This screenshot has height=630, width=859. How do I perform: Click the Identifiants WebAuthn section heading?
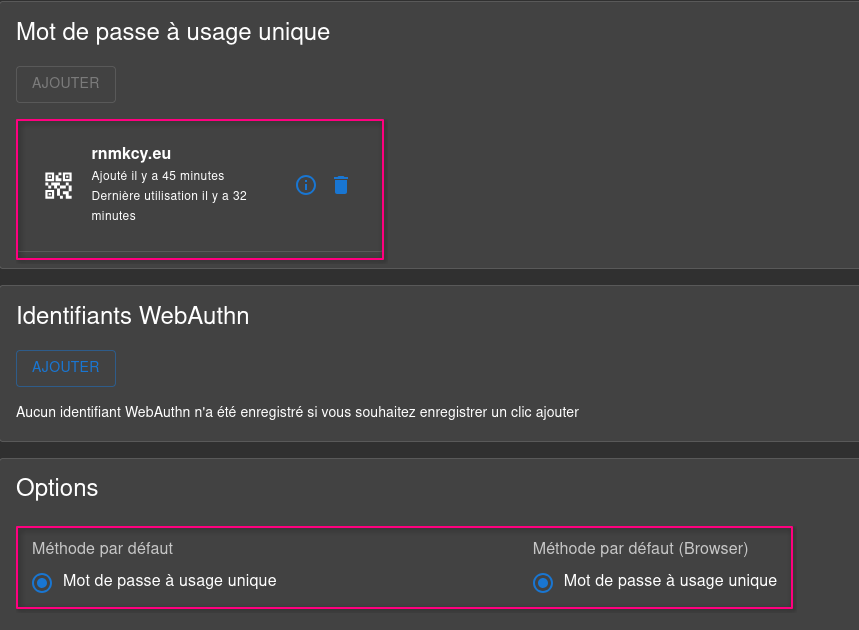[x=133, y=316]
